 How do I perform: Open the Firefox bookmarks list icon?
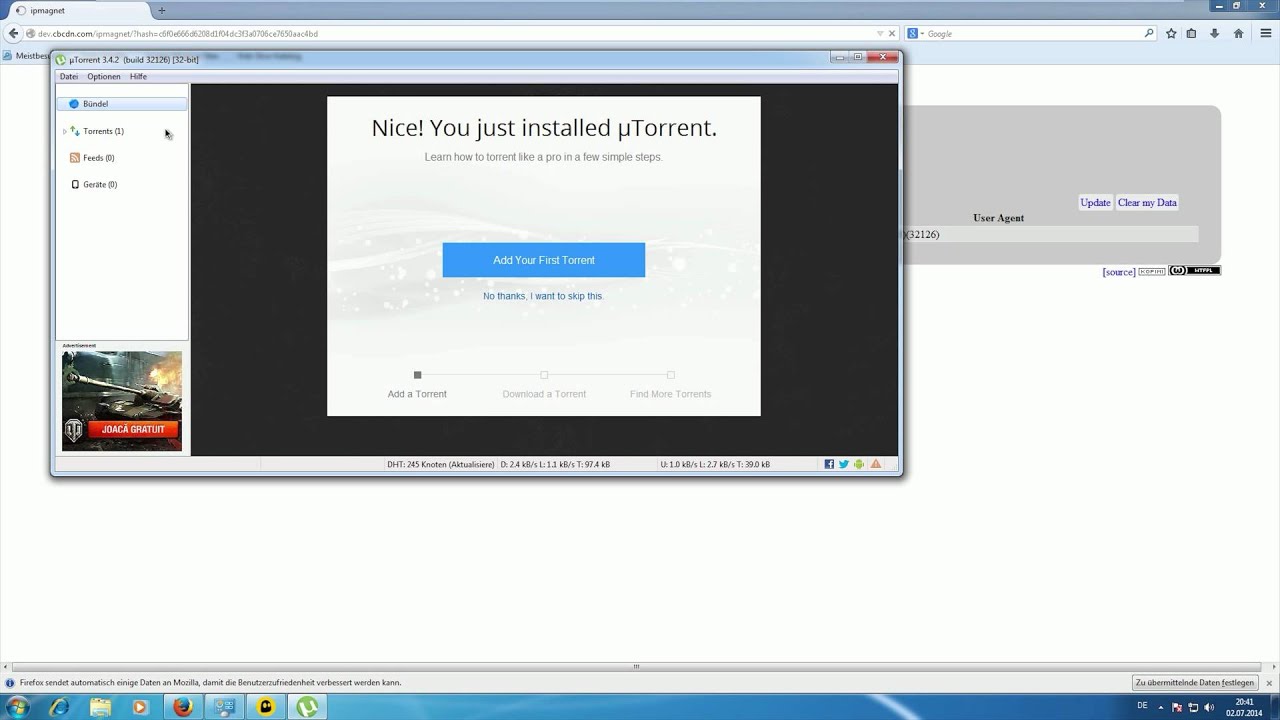(x=1191, y=34)
